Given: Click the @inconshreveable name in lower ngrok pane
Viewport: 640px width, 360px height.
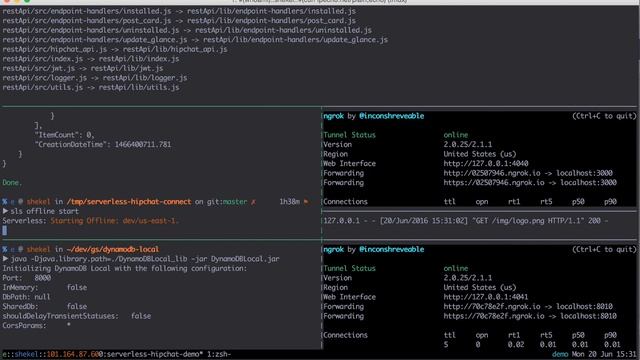Looking at the screenshot, I should 391,249.
